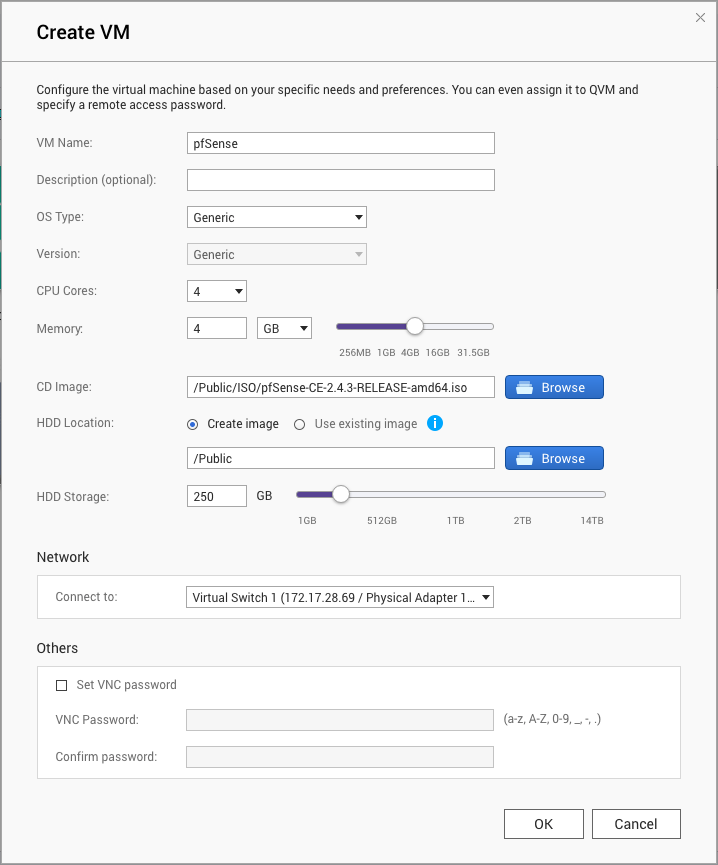Open the Connect to network dropdown
718x865 pixels.
pyautogui.click(x=340, y=598)
